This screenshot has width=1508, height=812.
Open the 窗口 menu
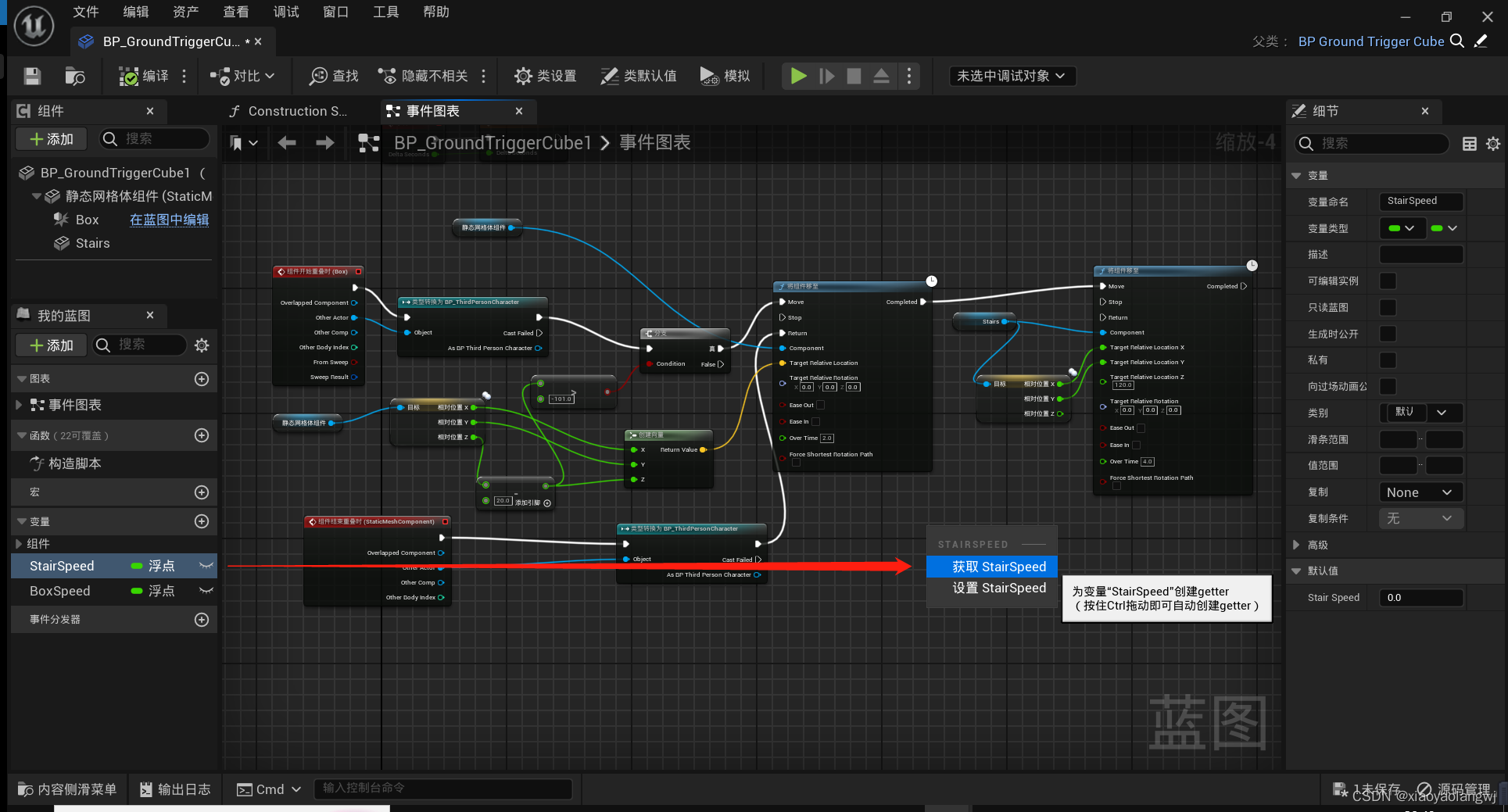tap(335, 12)
